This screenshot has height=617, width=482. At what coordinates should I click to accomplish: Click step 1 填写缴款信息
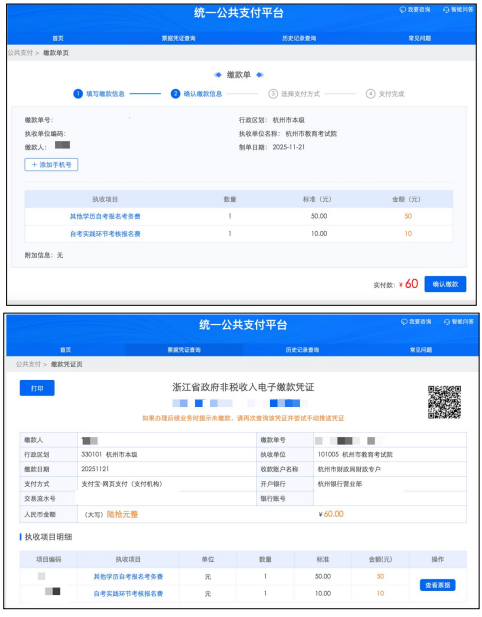[99, 94]
